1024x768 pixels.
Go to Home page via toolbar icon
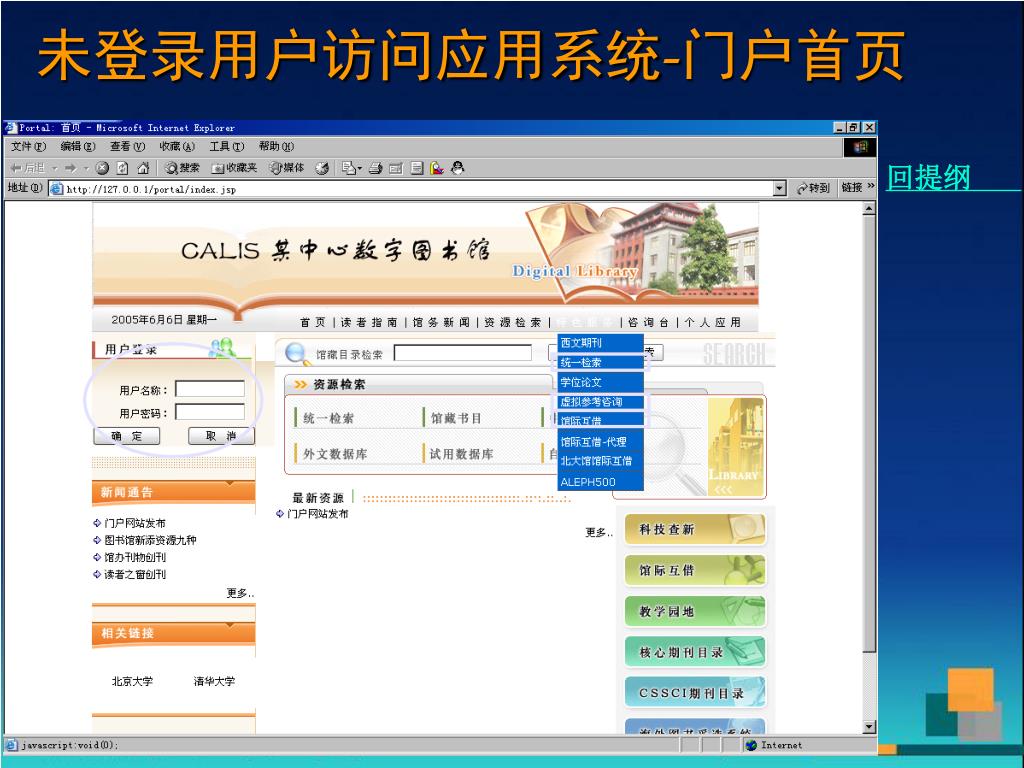point(142,168)
